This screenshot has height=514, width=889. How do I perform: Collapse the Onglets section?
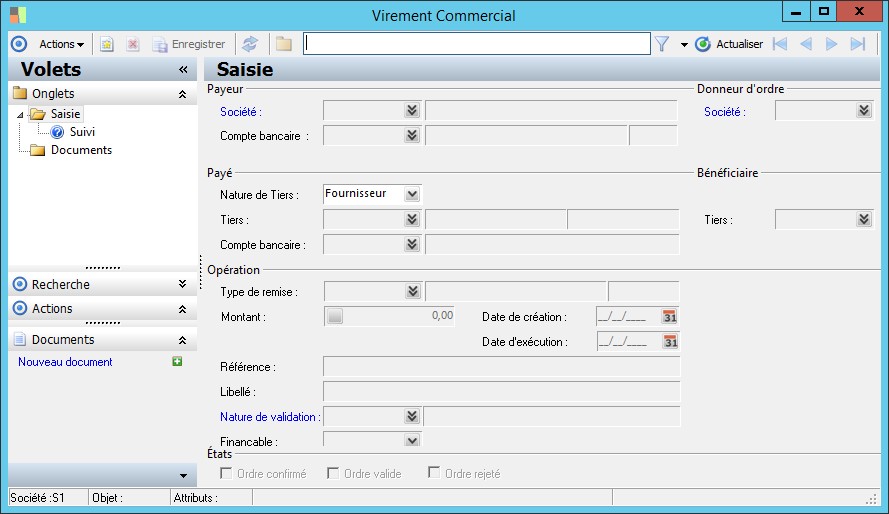point(182,94)
